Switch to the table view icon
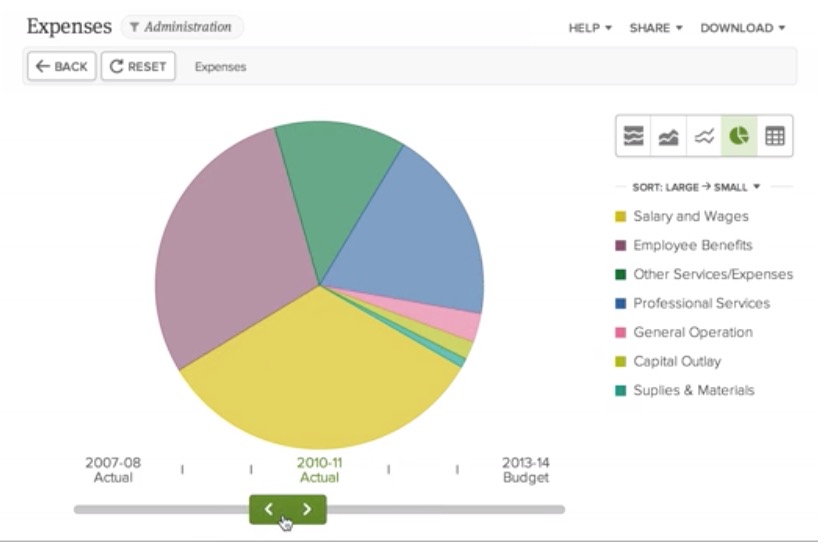This screenshot has height=552, width=828. 775,136
